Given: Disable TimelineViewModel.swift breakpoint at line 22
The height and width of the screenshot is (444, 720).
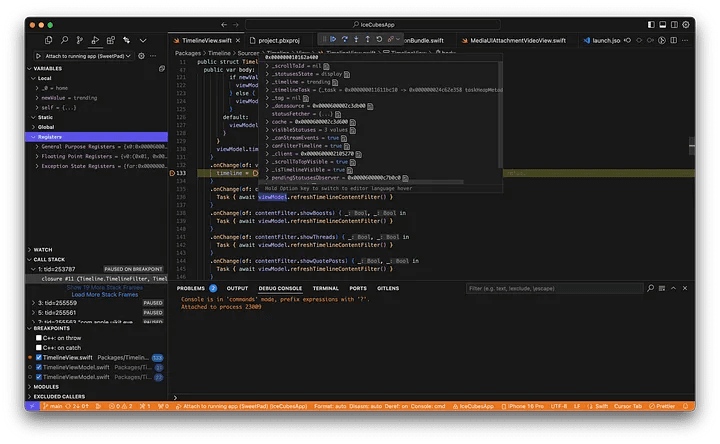Looking at the screenshot, I should [39, 377].
